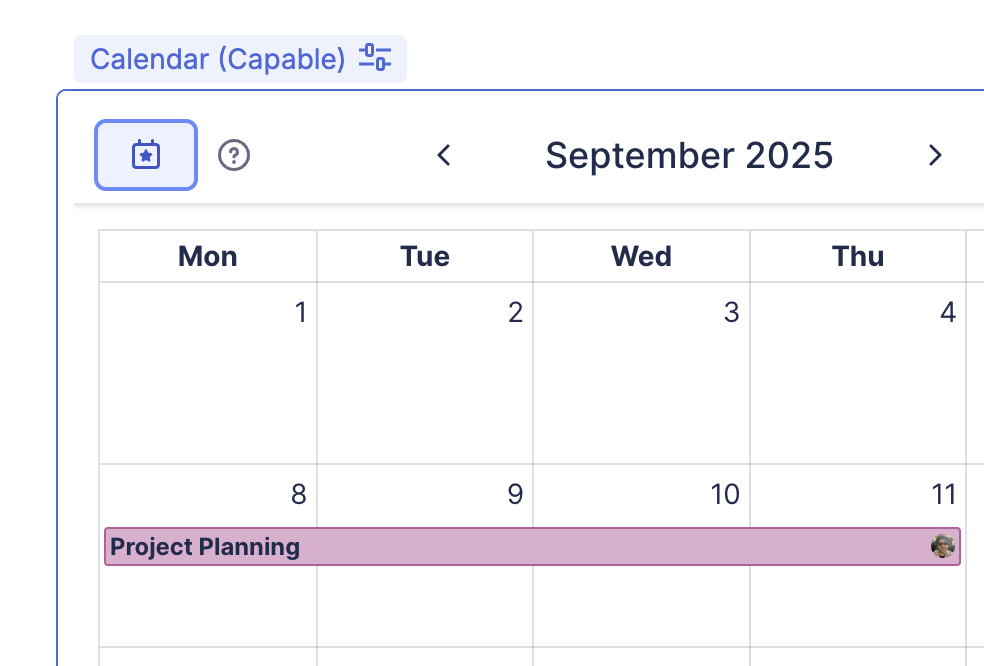Screen dimensions: 984x666
Task: Select the September 2 day cell
Action: click(x=424, y=380)
